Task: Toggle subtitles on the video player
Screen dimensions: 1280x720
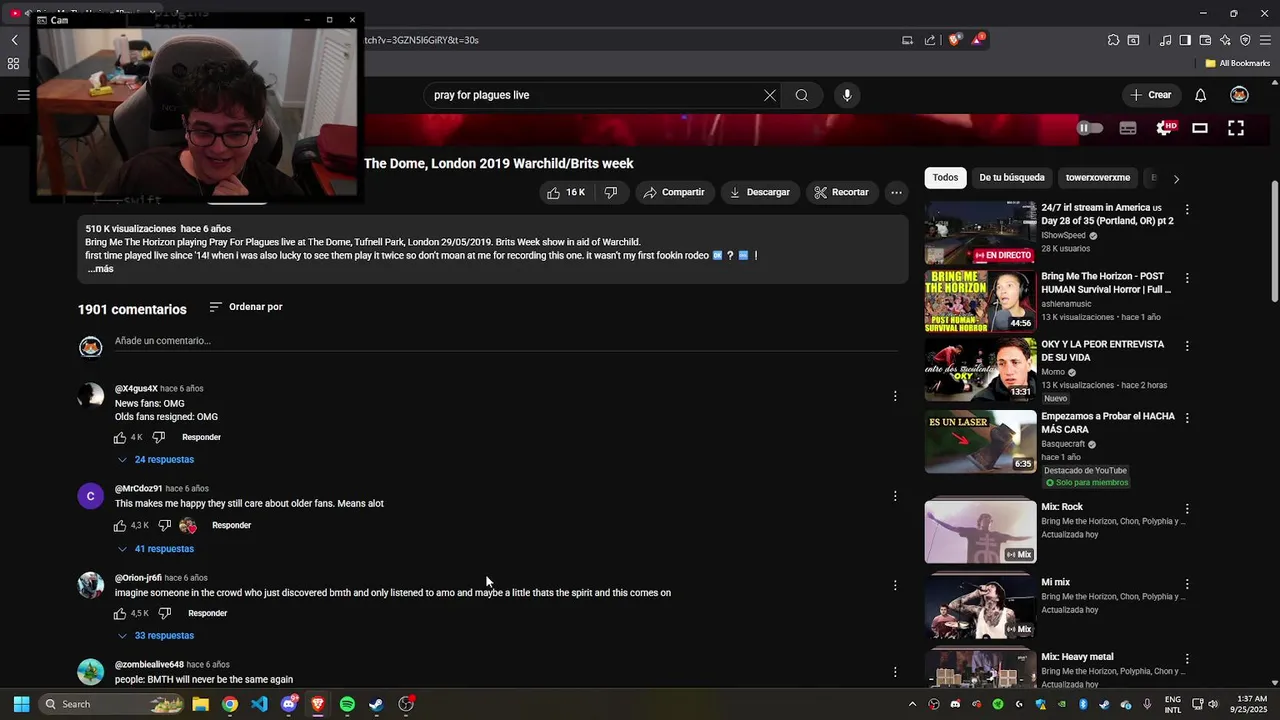Action: click(1128, 128)
